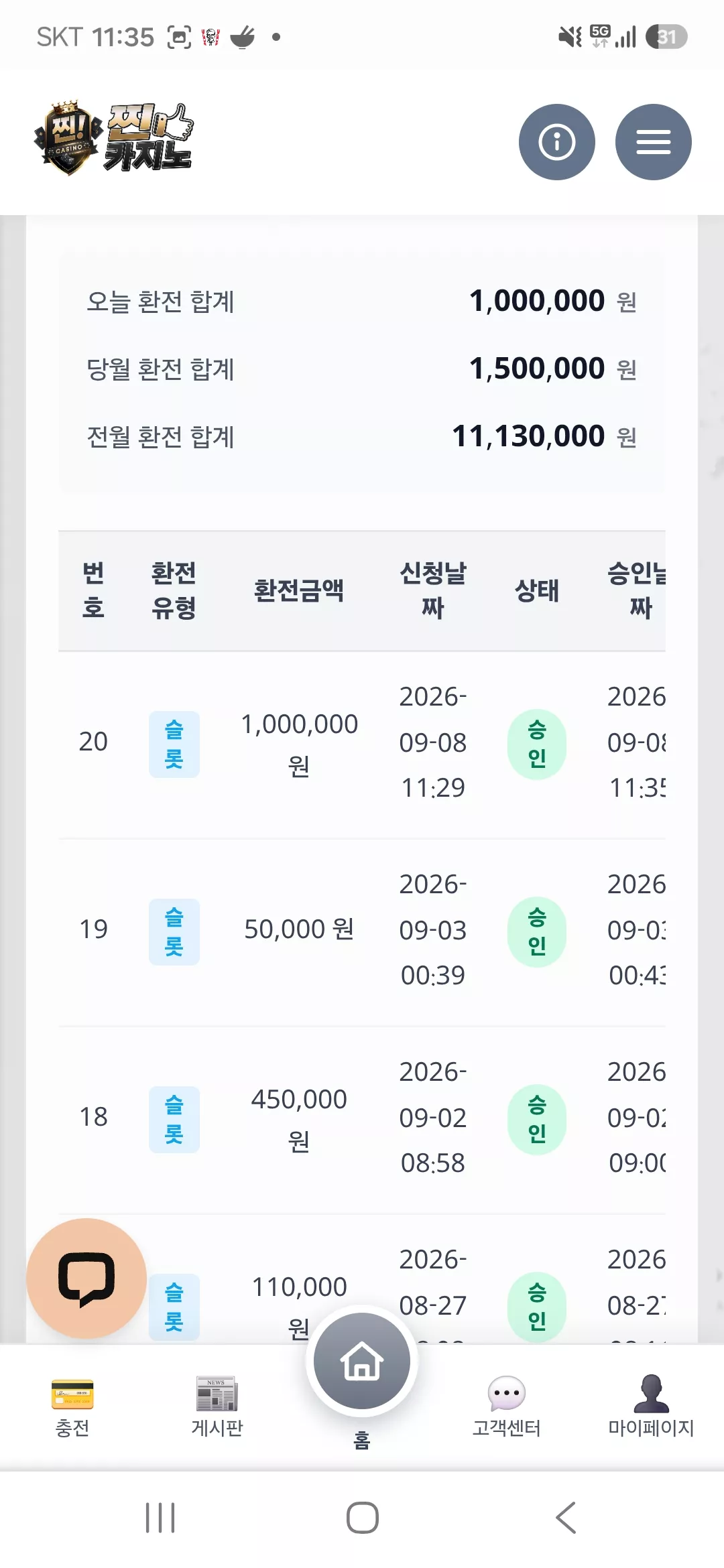Viewport: 724px width, 1568px height.
Task: Tap the 환전금액 column header
Action: tap(299, 590)
